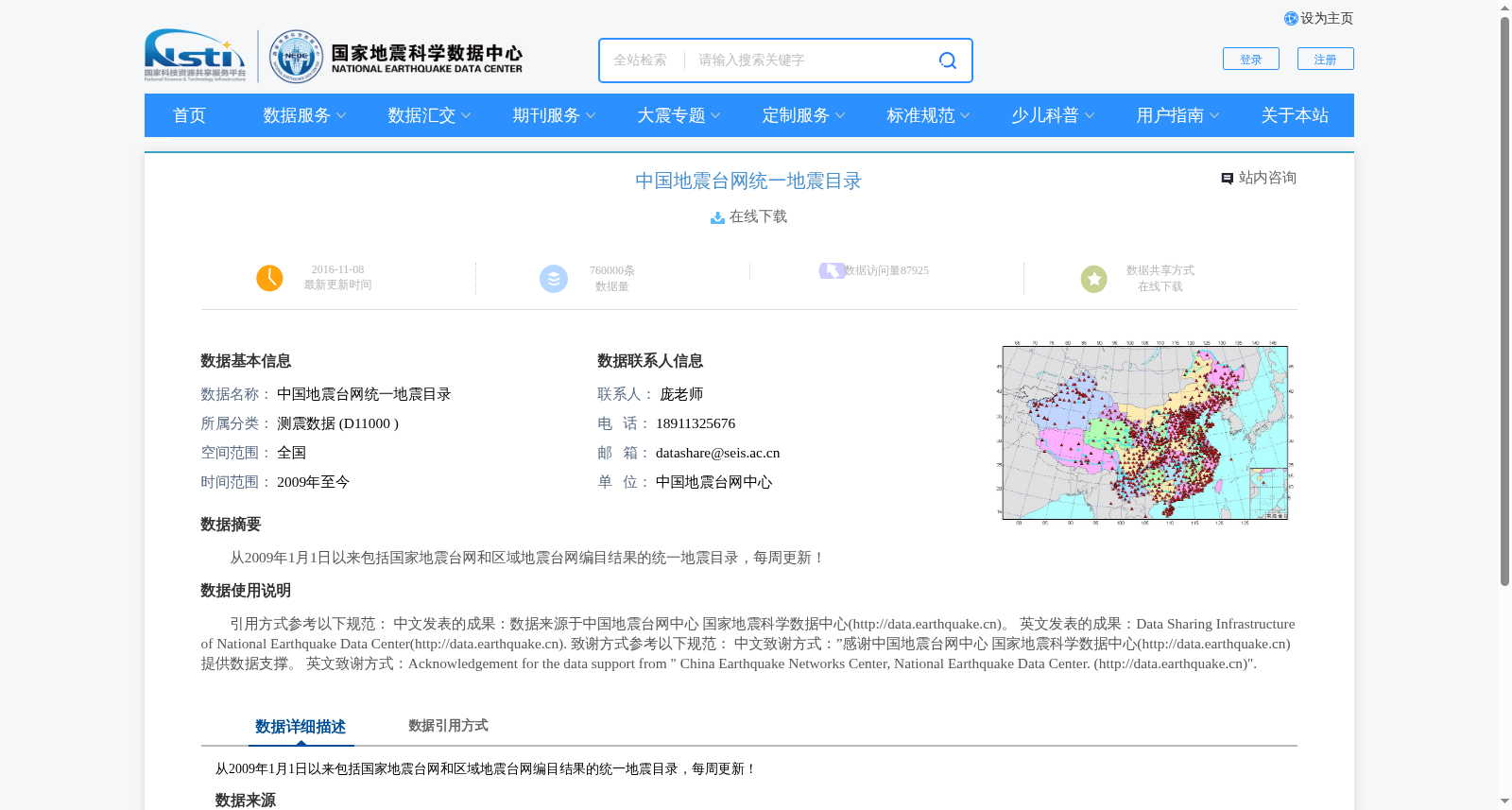Viewport: 1512px width, 810px height.
Task: Click the email datashare@seis.ac.cn
Action: point(718,454)
